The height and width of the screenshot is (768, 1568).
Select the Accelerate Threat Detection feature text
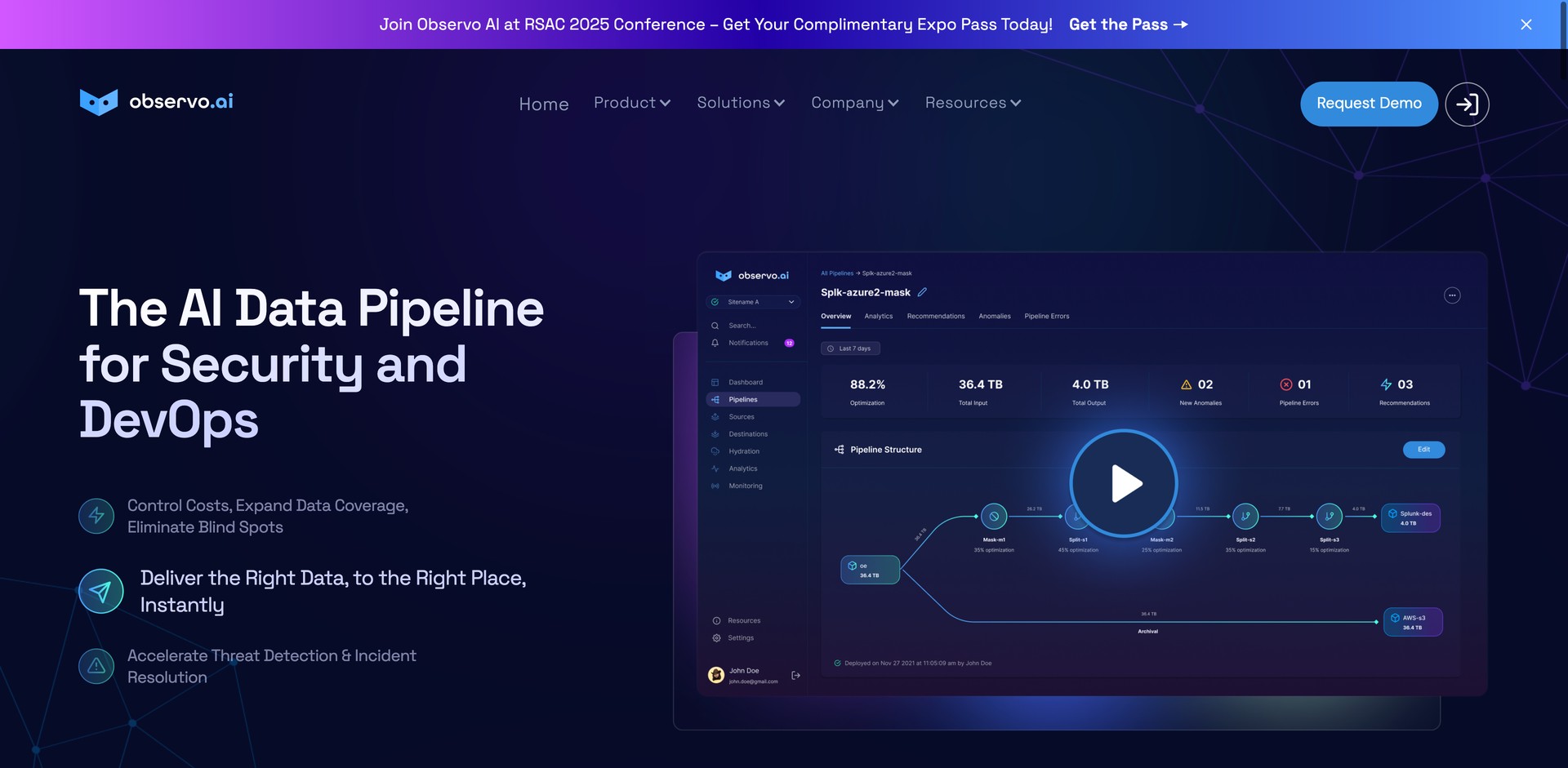272,667
